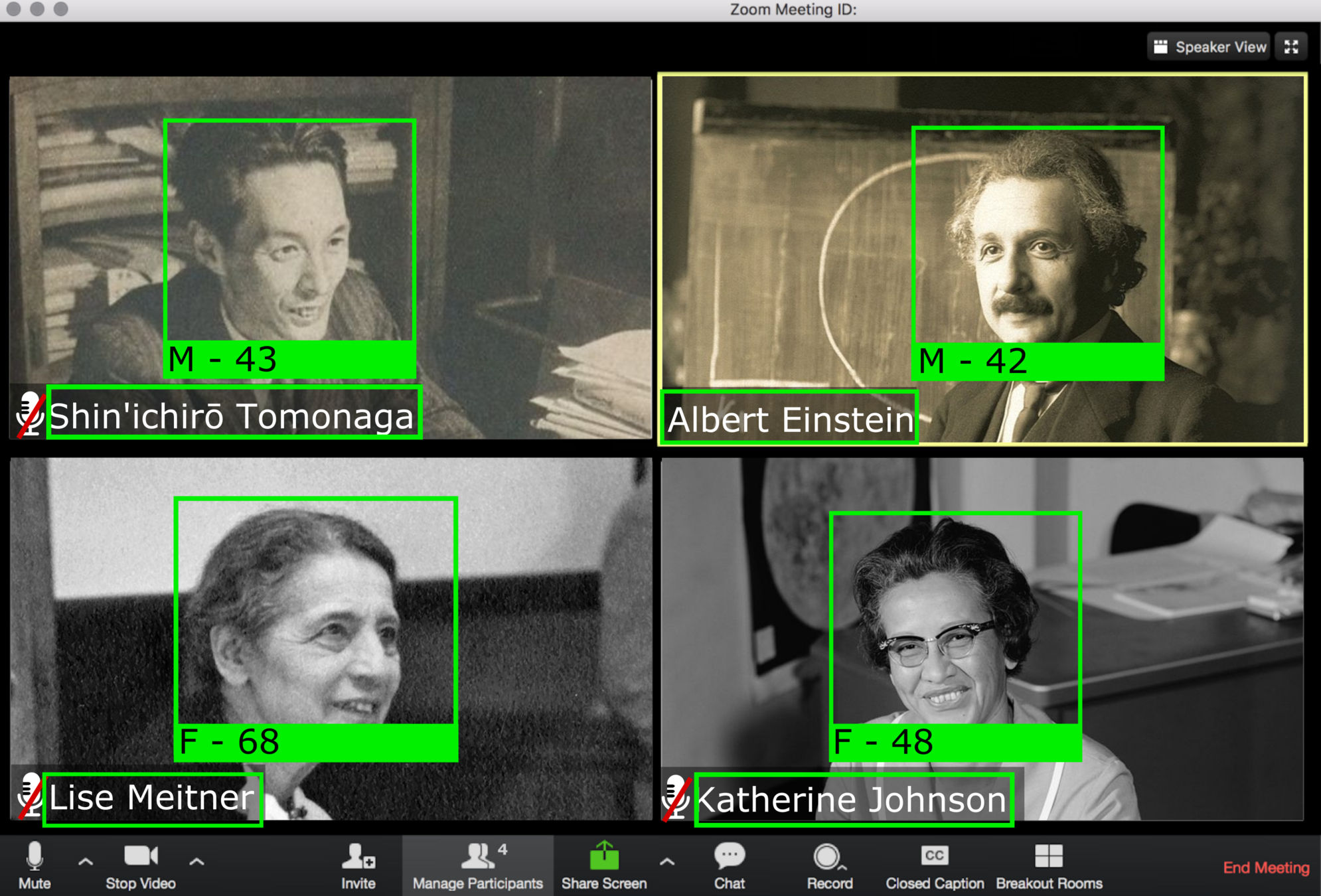
Task: Start recording with the Record icon
Action: pos(827,857)
